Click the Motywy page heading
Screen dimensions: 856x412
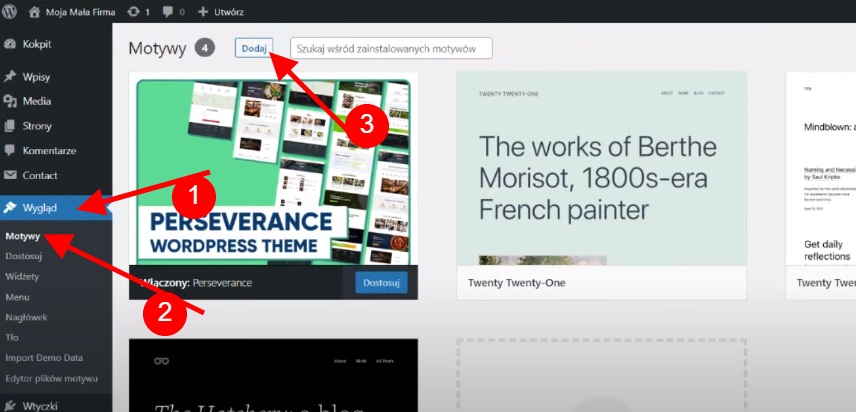[x=158, y=49]
